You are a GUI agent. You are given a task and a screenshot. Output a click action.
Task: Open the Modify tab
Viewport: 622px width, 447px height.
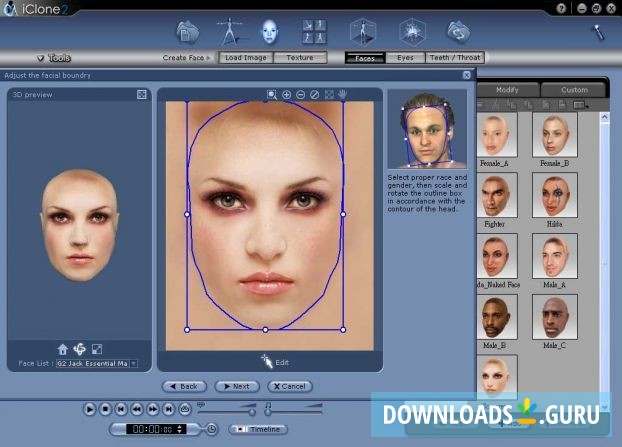tap(507, 90)
